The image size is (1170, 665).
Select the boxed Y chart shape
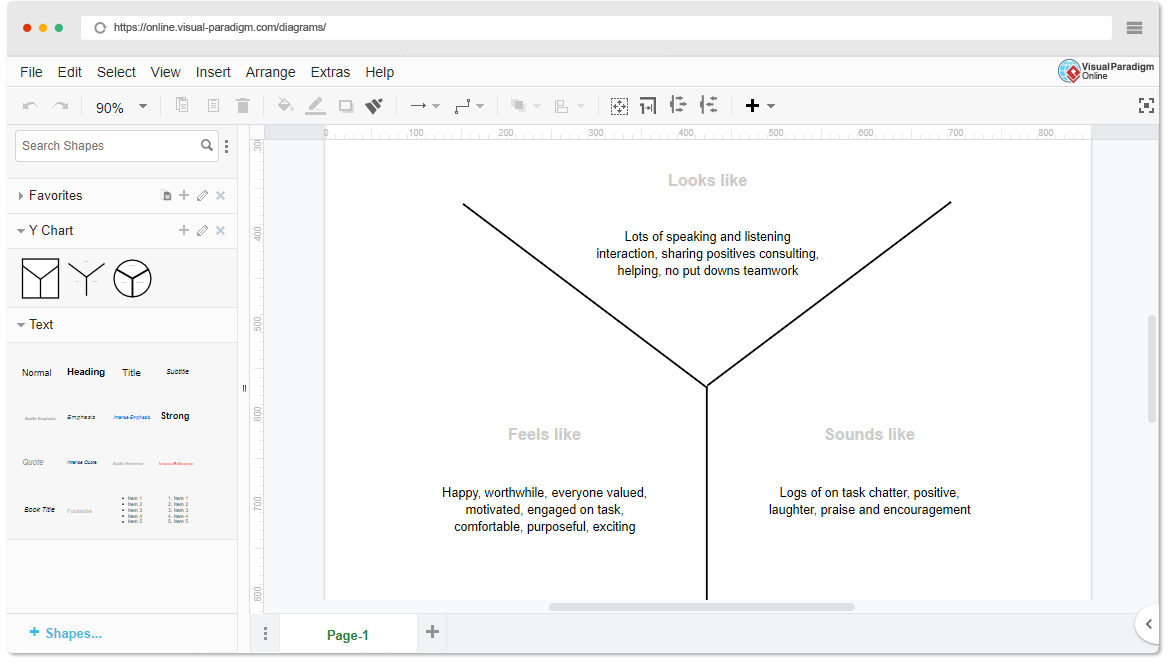coord(40,278)
